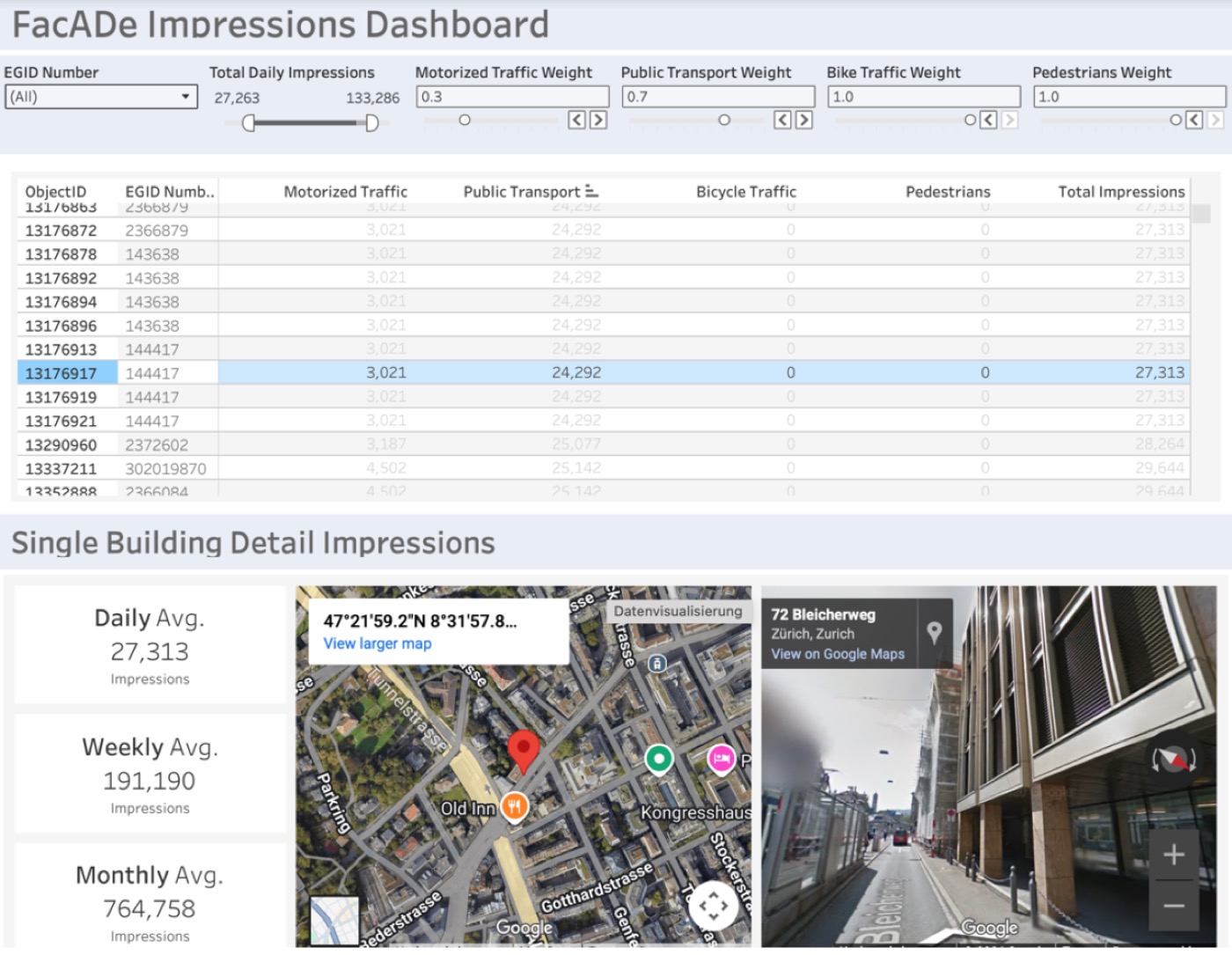1232x955 pixels.
Task: Click the Weekly Avg. 191,190 impressions card
Action: tap(150, 774)
